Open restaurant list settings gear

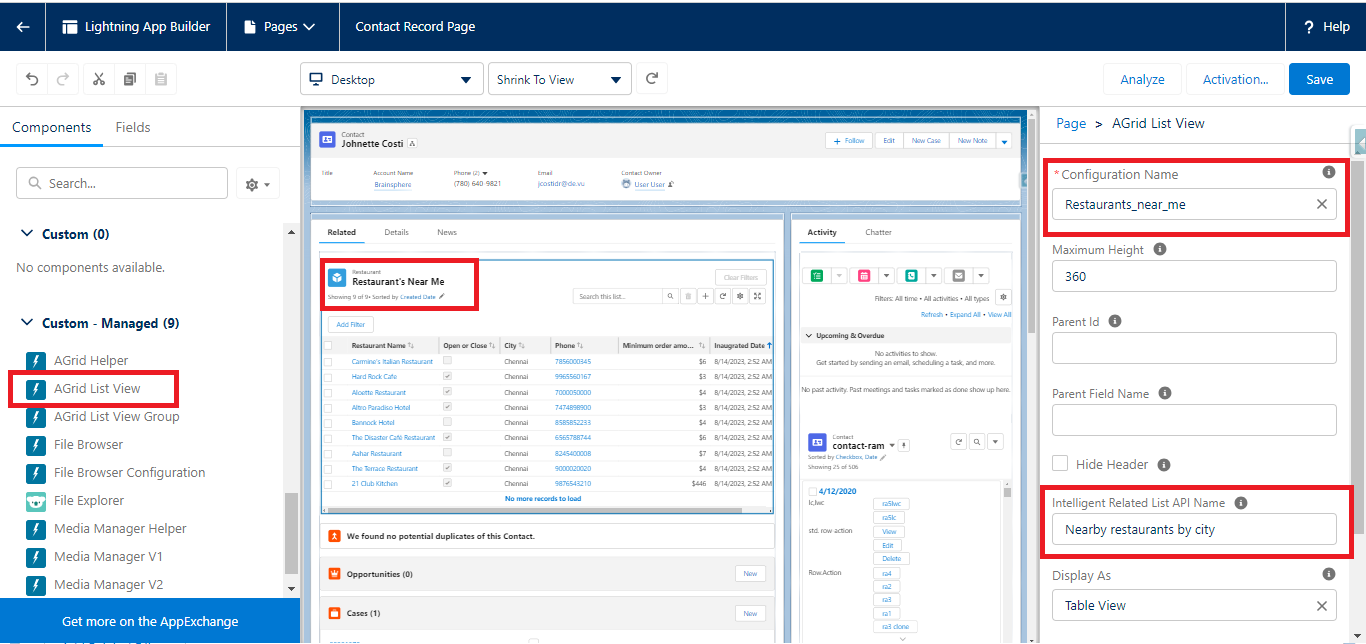tap(740, 296)
